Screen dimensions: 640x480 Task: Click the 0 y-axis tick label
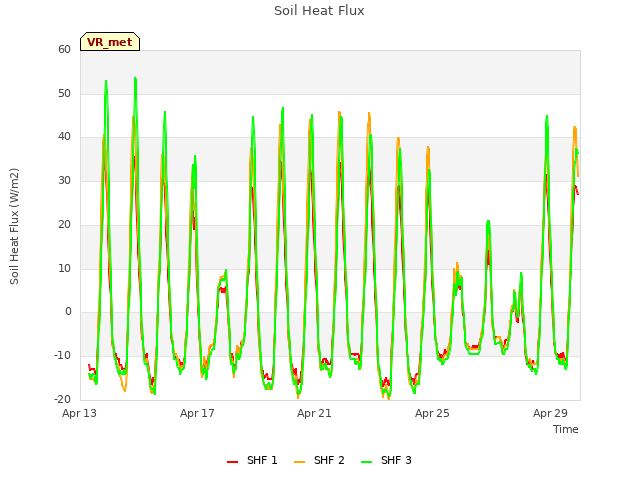pos(68,311)
